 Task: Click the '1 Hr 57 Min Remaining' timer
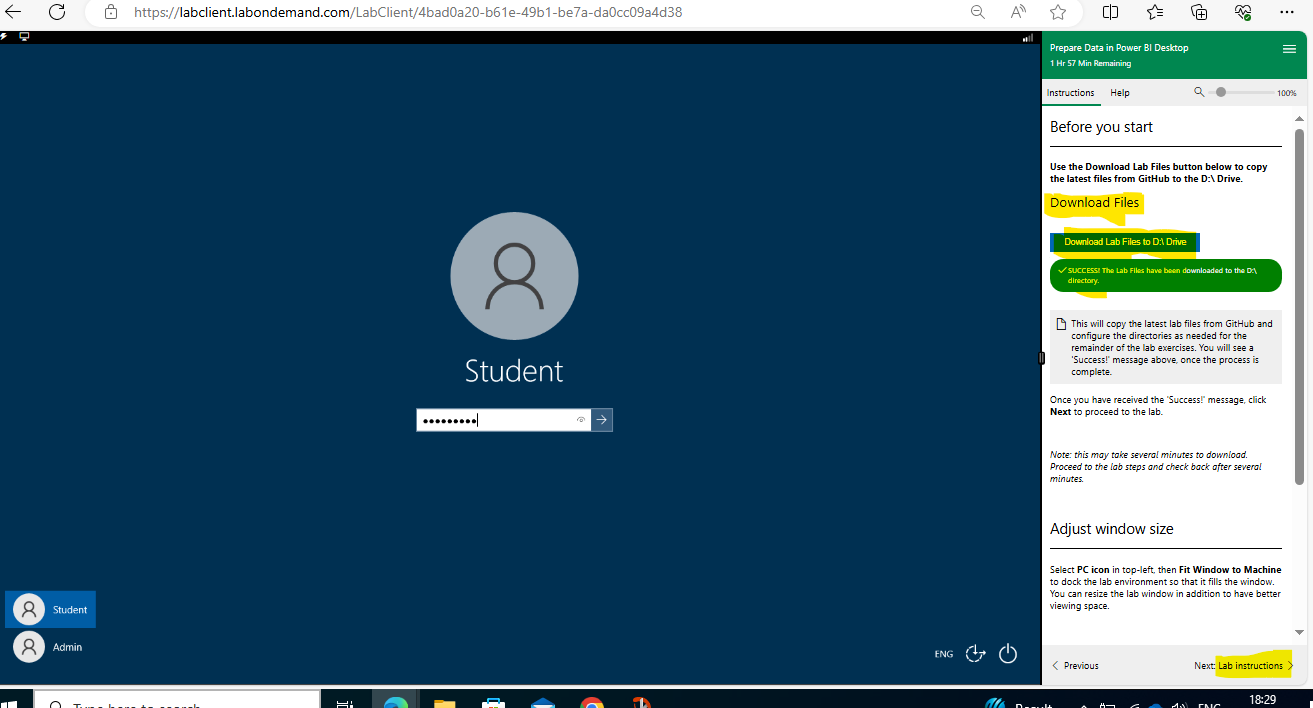[1090, 63]
